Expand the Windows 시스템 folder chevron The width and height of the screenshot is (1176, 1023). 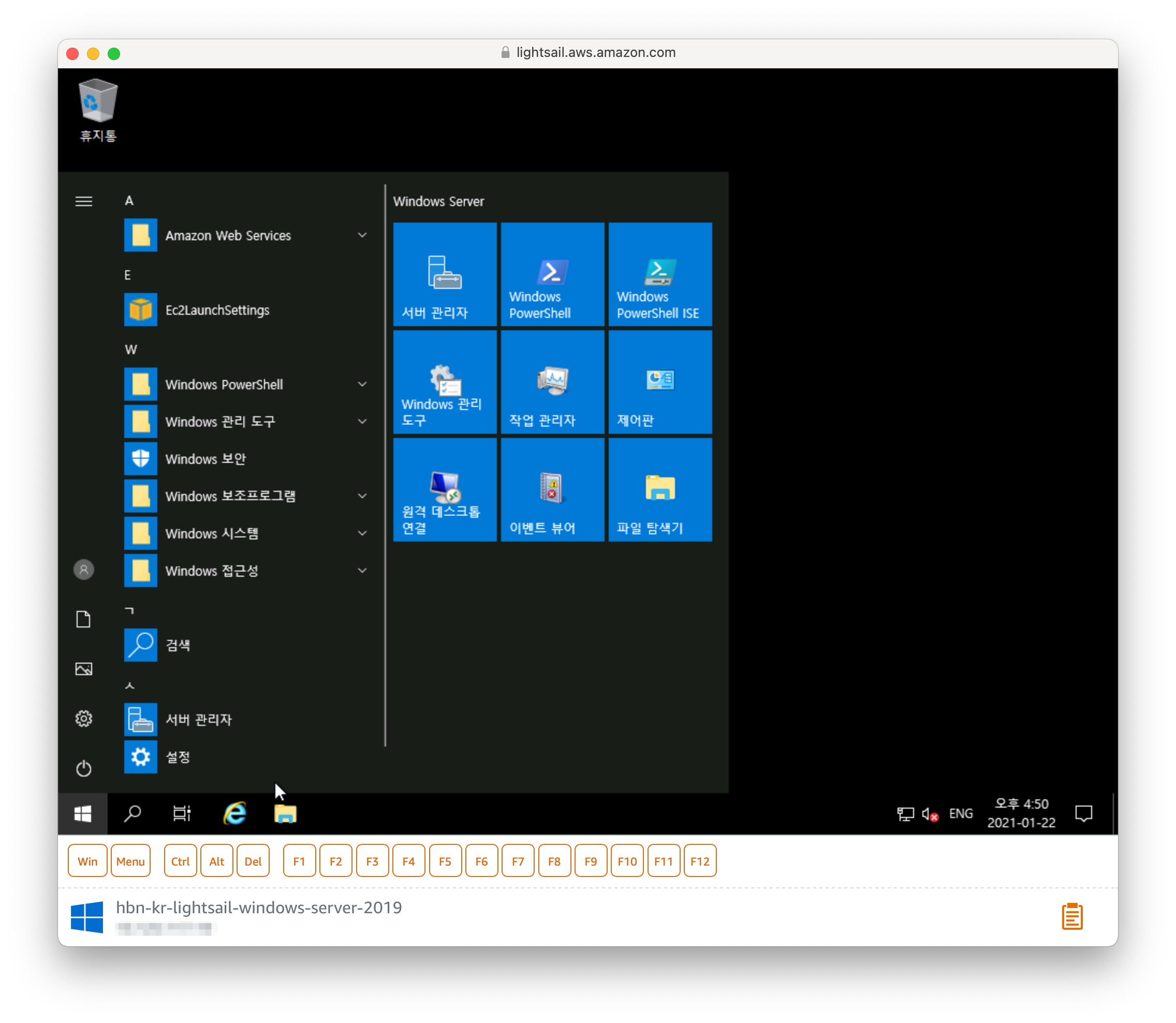(362, 533)
